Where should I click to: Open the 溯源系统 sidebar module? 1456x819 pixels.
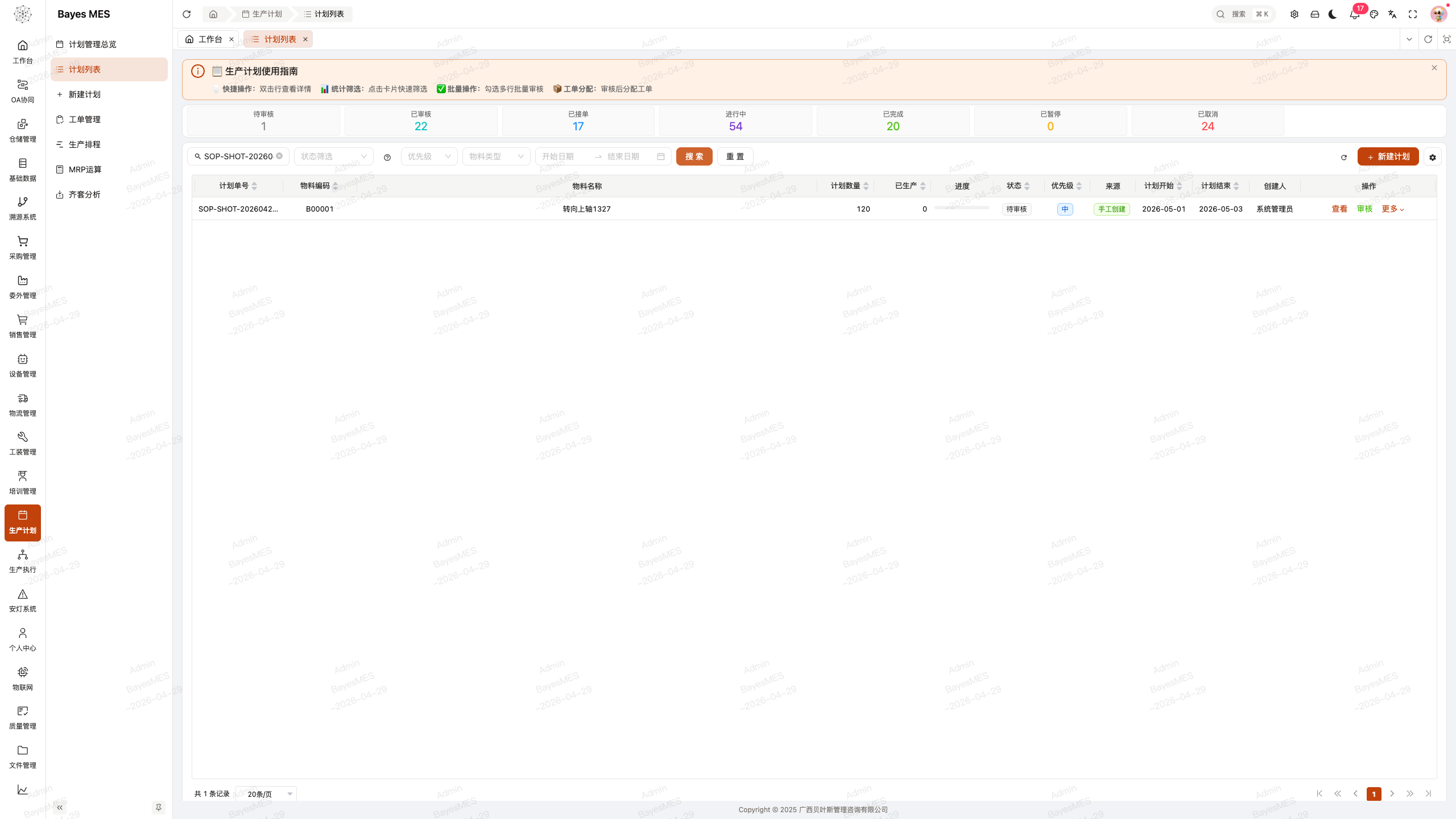[23, 209]
